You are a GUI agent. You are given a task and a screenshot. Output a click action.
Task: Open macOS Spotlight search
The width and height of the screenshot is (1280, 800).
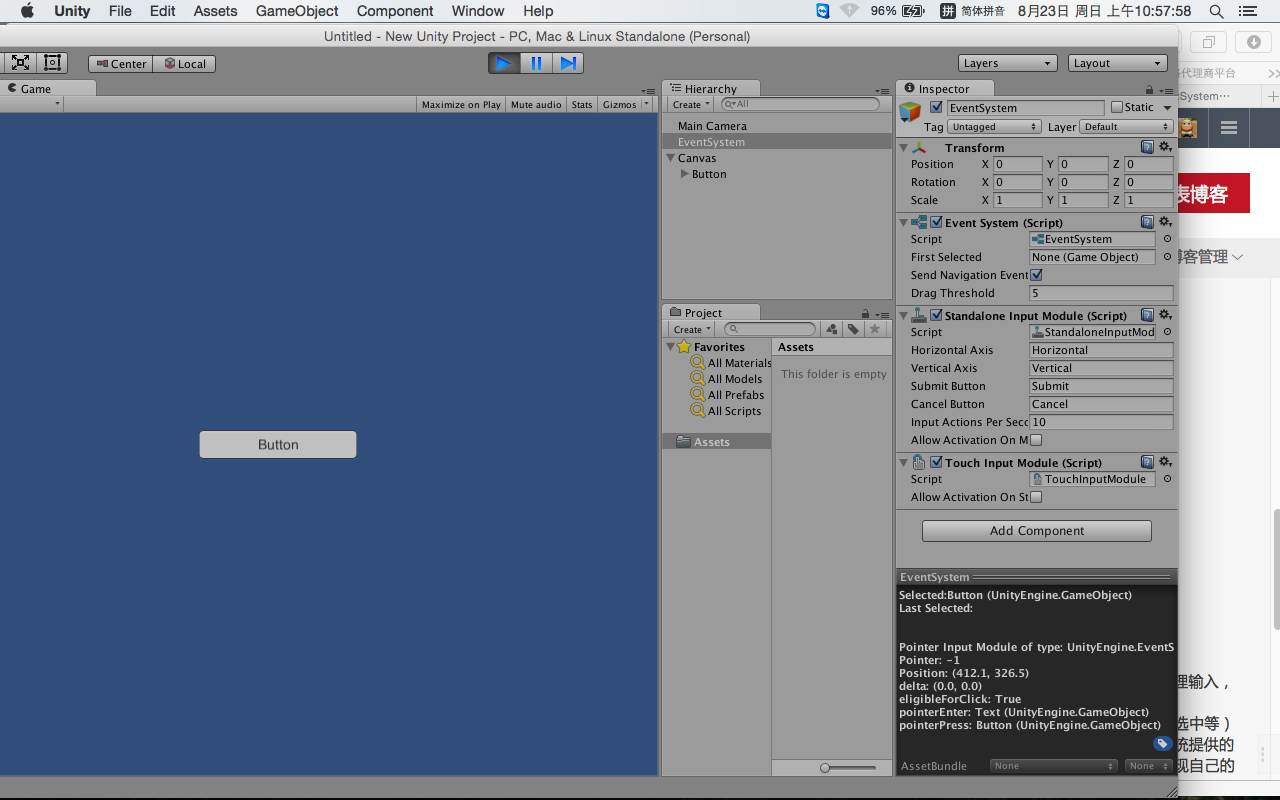[1216, 11]
